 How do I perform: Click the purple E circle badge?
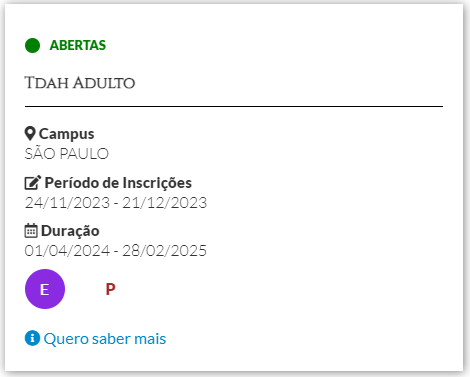[x=45, y=289]
